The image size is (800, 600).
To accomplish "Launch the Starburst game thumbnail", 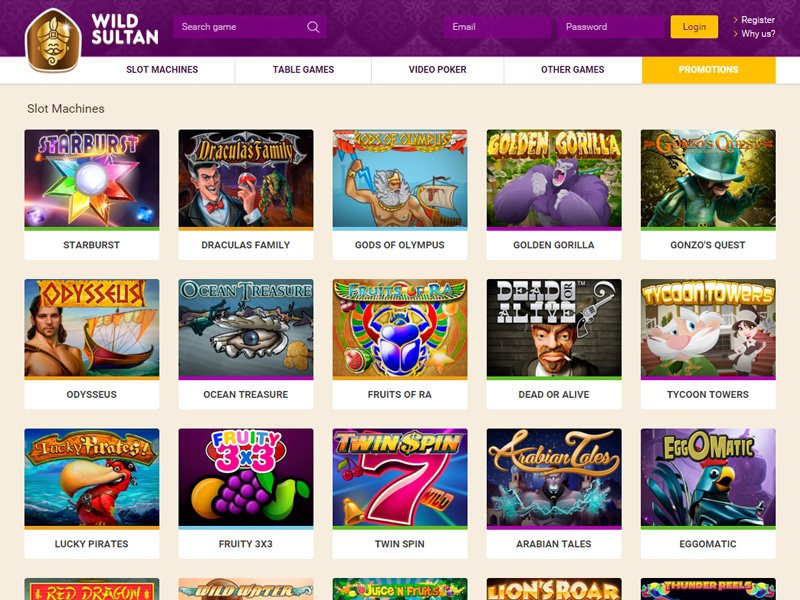I will coord(92,178).
